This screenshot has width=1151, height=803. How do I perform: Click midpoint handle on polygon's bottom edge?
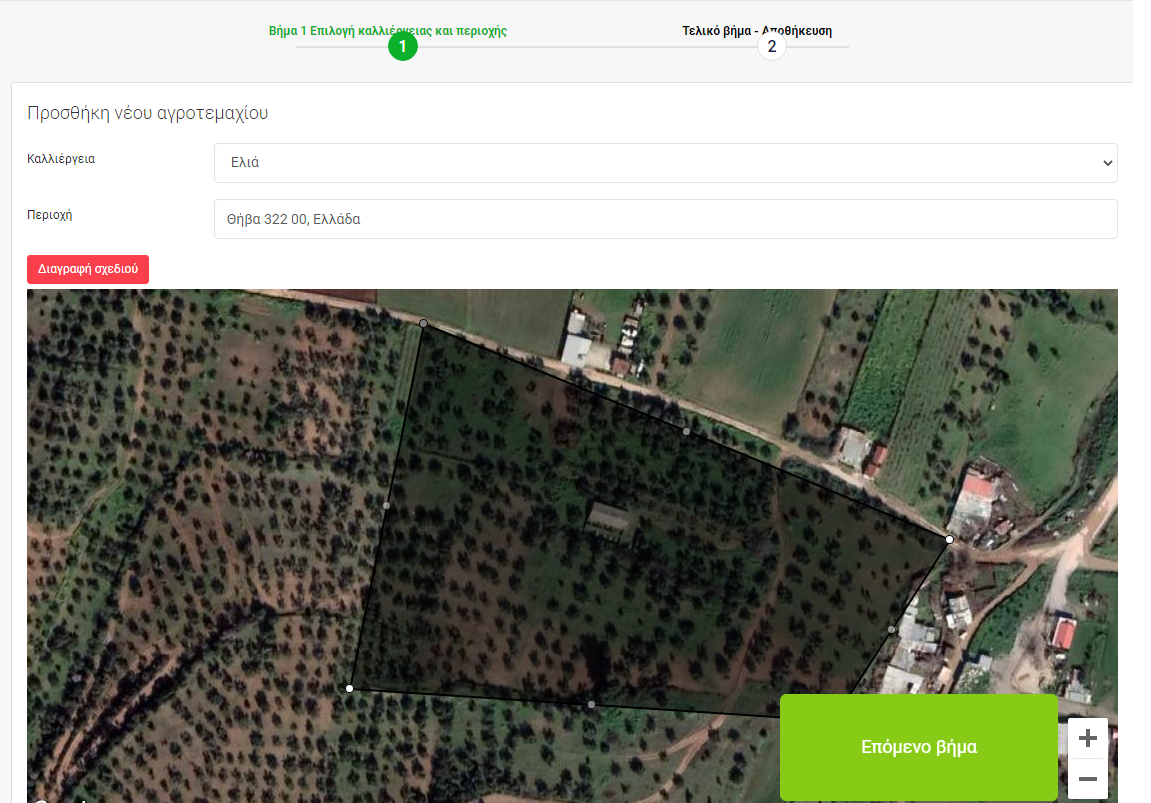[591, 705]
